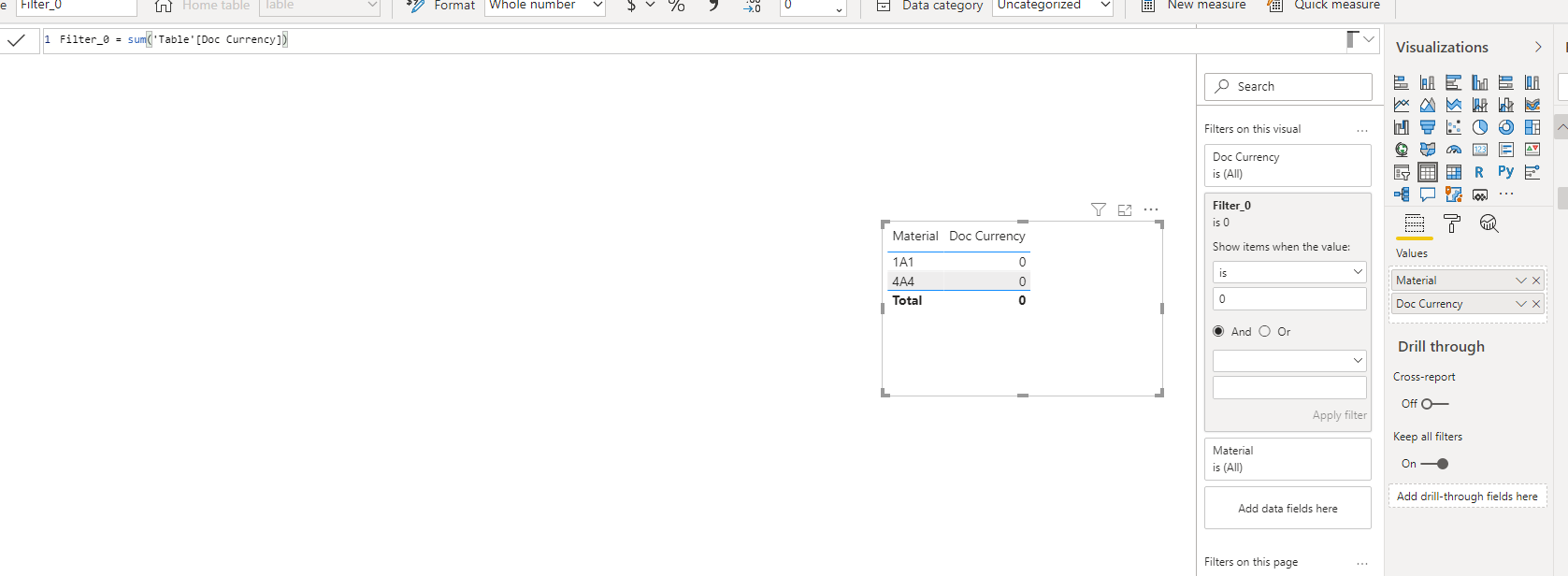Collapse the Visualizations pane
The height and width of the screenshot is (576, 1568).
pyautogui.click(x=1538, y=47)
